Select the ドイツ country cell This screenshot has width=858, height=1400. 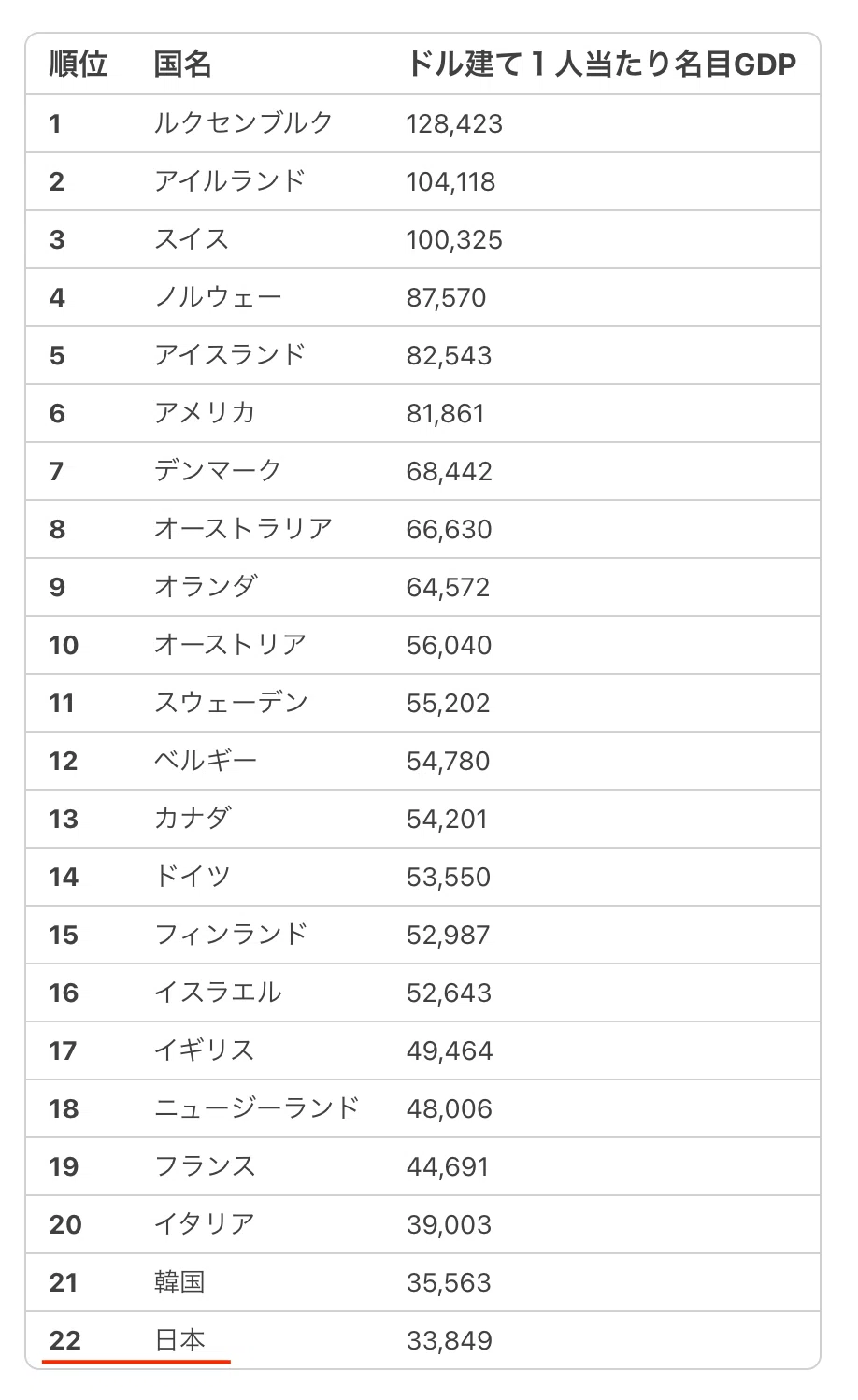click(x=192, y=877)
